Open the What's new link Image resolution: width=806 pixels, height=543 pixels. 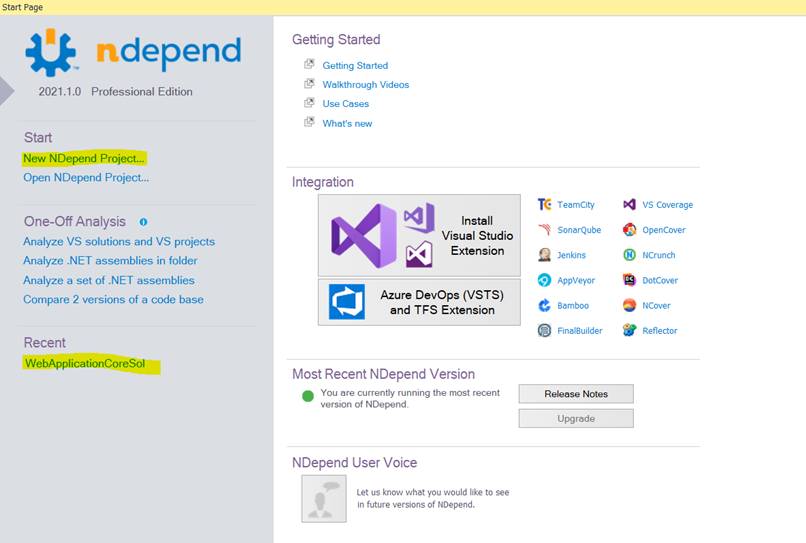click(x=347, y=123)
